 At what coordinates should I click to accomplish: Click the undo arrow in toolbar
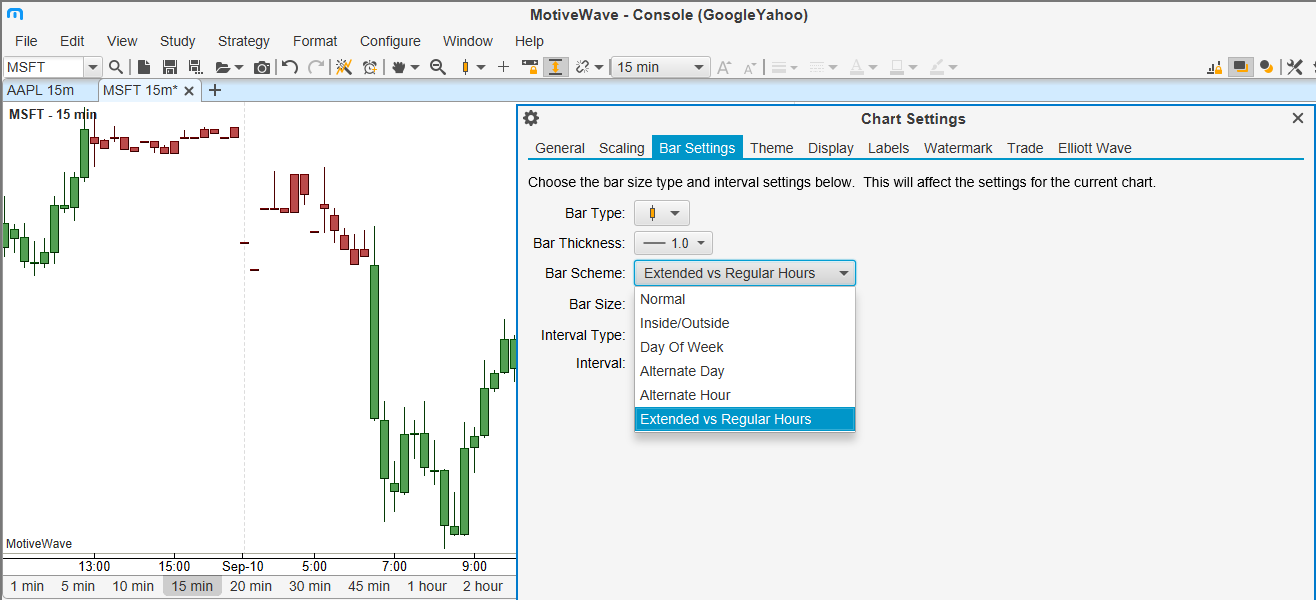[290, 67]
